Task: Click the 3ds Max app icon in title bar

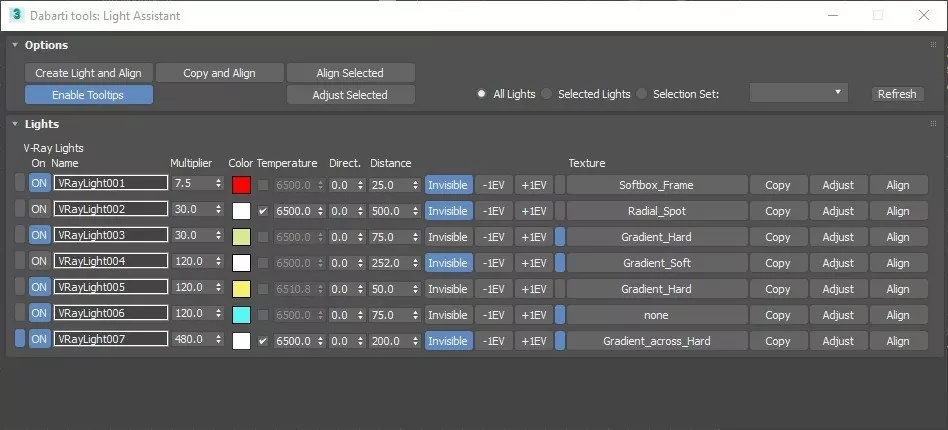Action: [x=17, y=16]
